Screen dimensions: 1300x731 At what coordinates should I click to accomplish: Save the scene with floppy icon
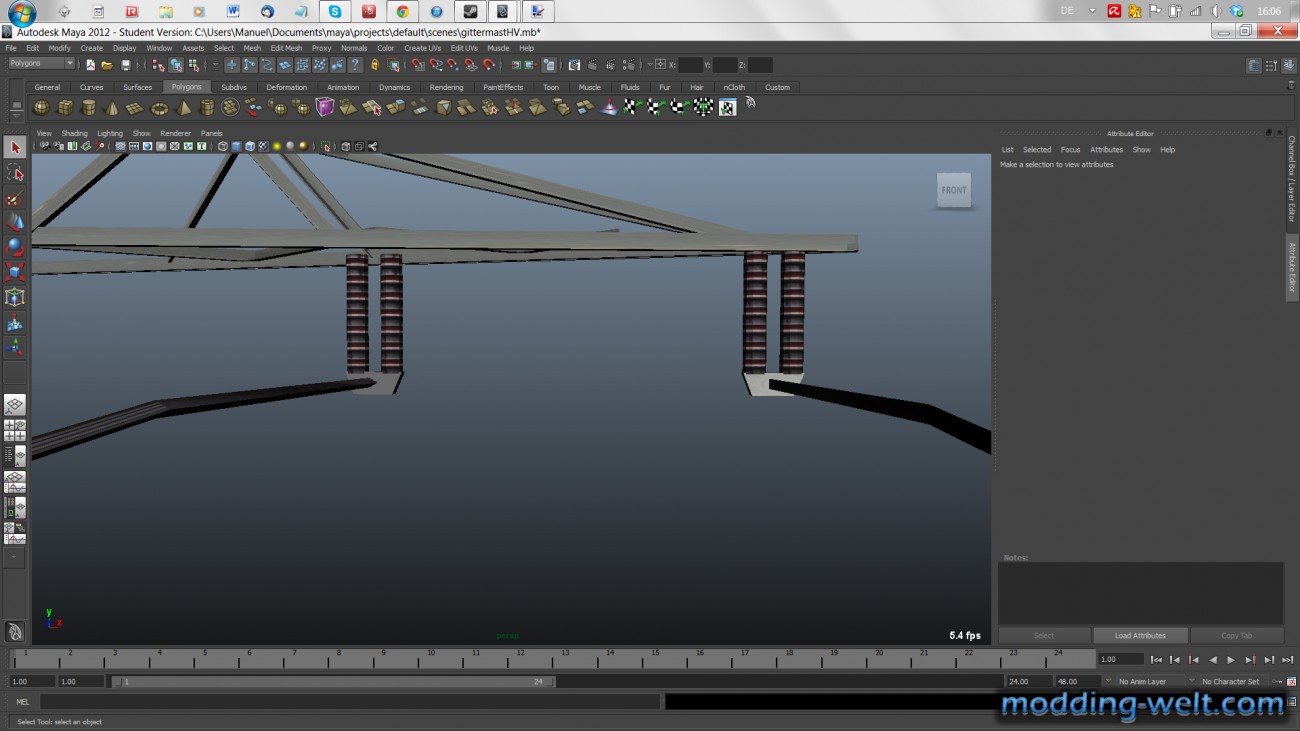[125, 65]
